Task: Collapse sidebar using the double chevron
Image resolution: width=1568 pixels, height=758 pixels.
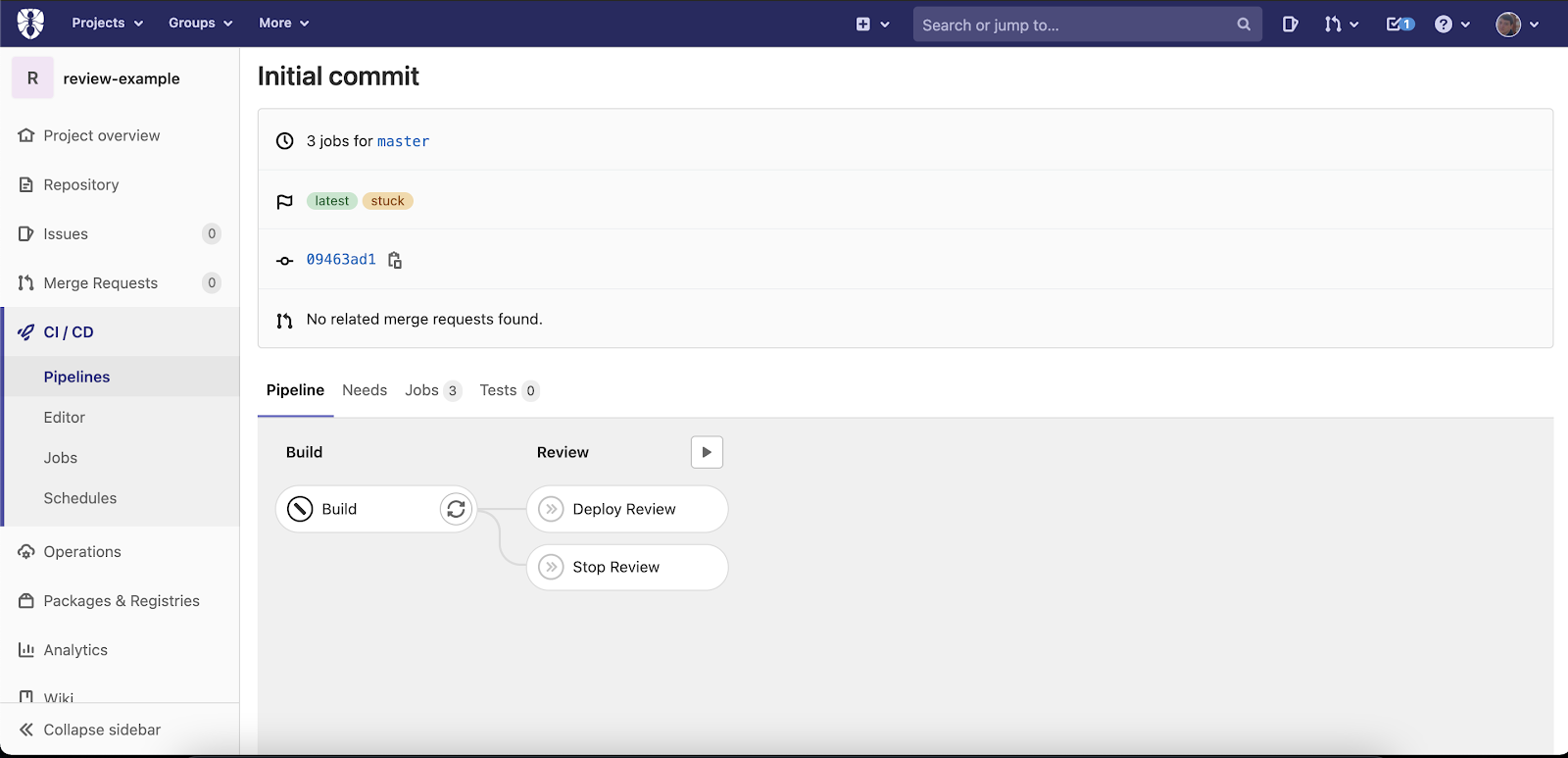Action: pyautogui.click(x=26, y=730)
